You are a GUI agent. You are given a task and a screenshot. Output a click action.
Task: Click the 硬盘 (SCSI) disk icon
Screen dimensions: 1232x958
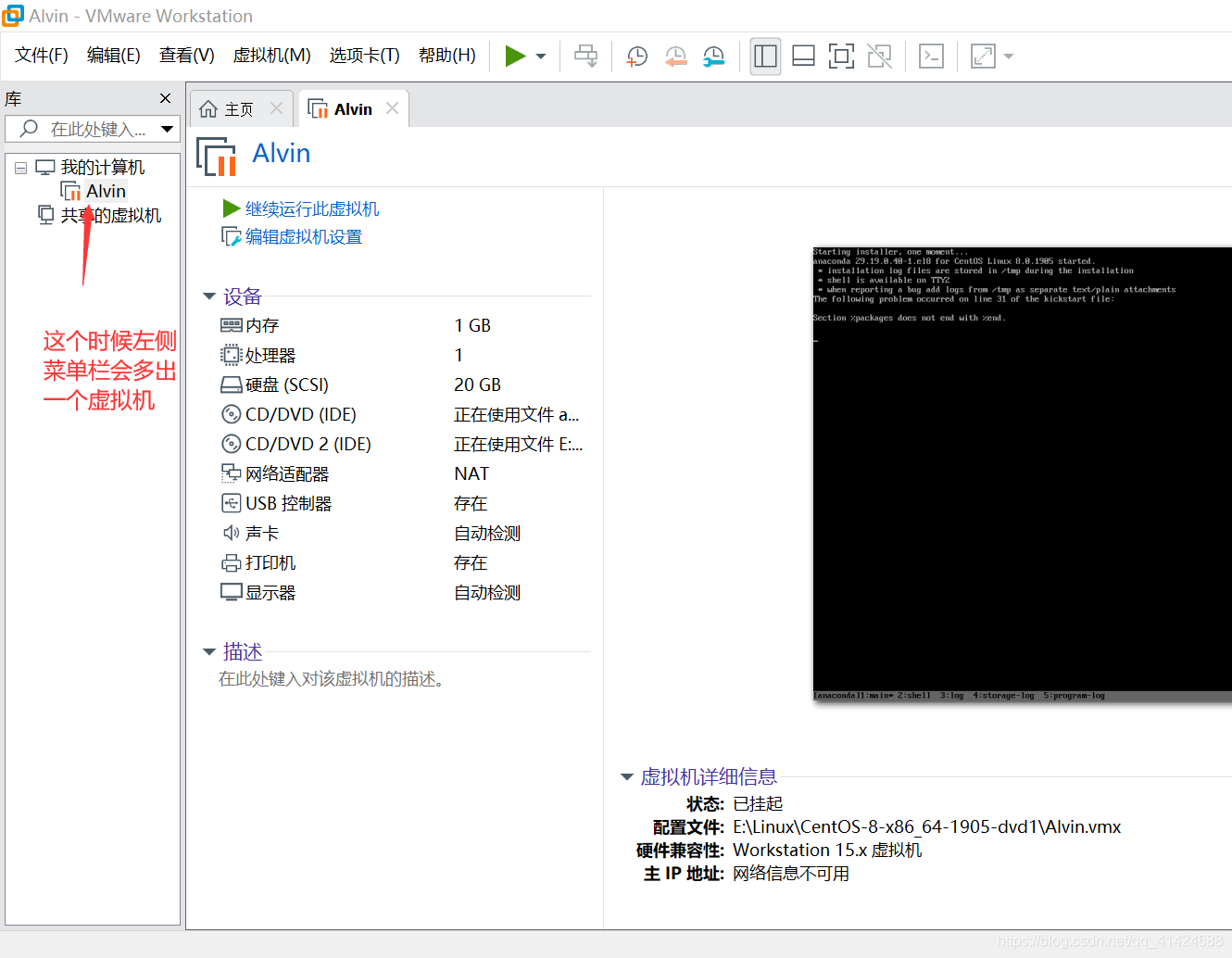231,384
